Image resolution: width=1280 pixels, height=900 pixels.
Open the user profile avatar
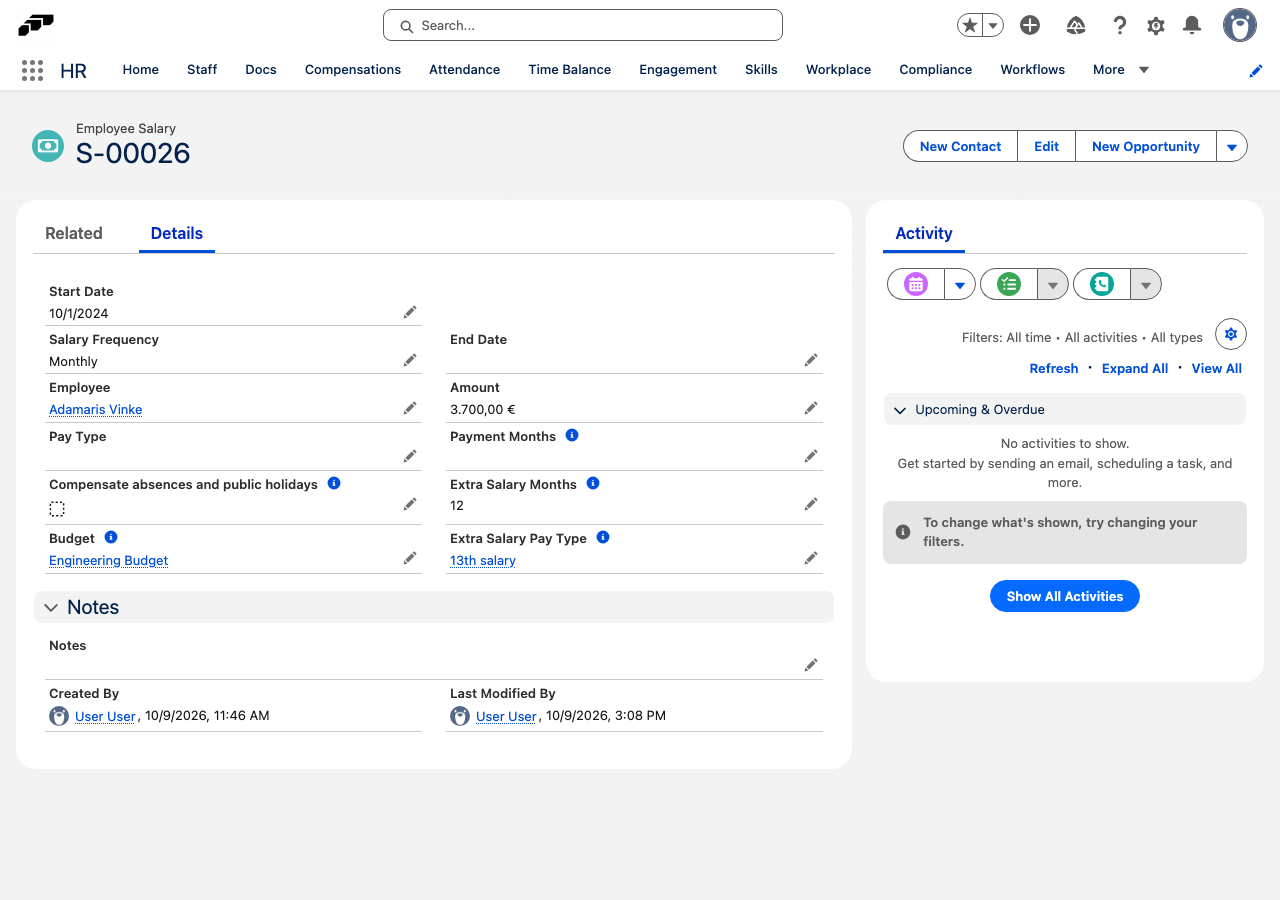[1240, 26]
